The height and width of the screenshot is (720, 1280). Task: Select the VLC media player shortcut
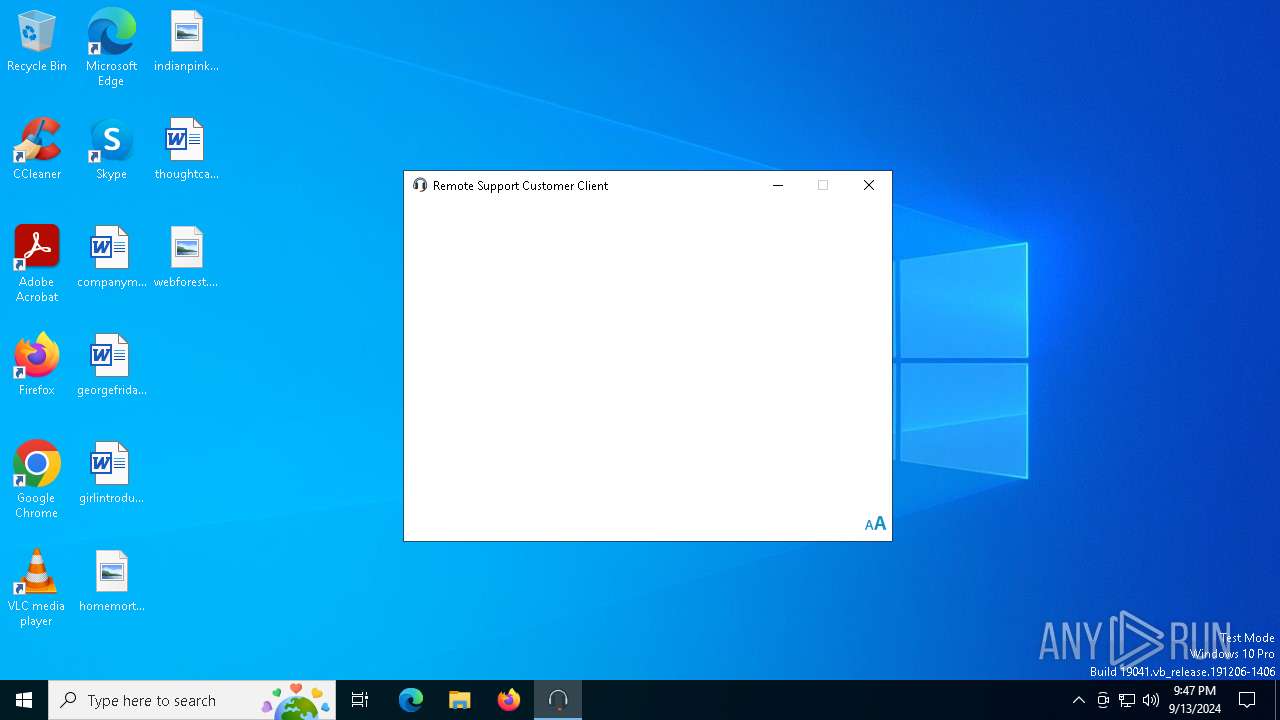37,588
